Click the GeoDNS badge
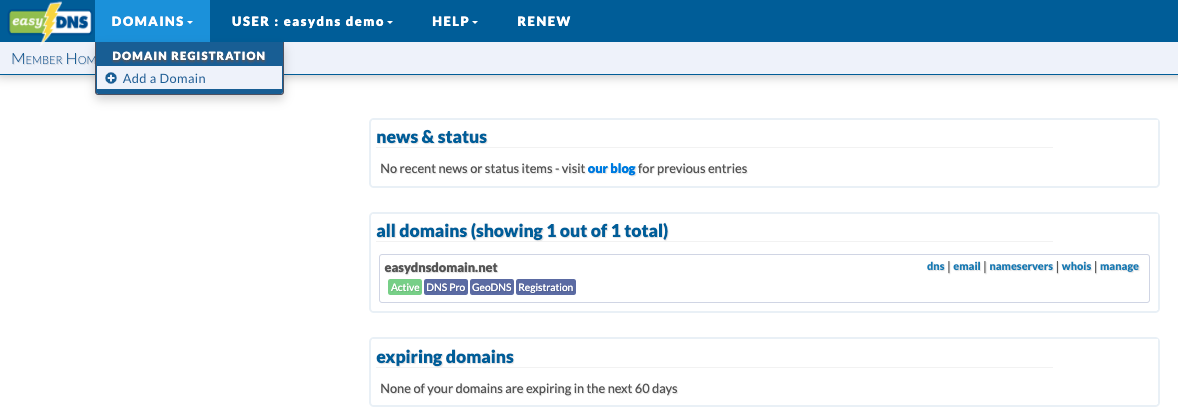 492,287
